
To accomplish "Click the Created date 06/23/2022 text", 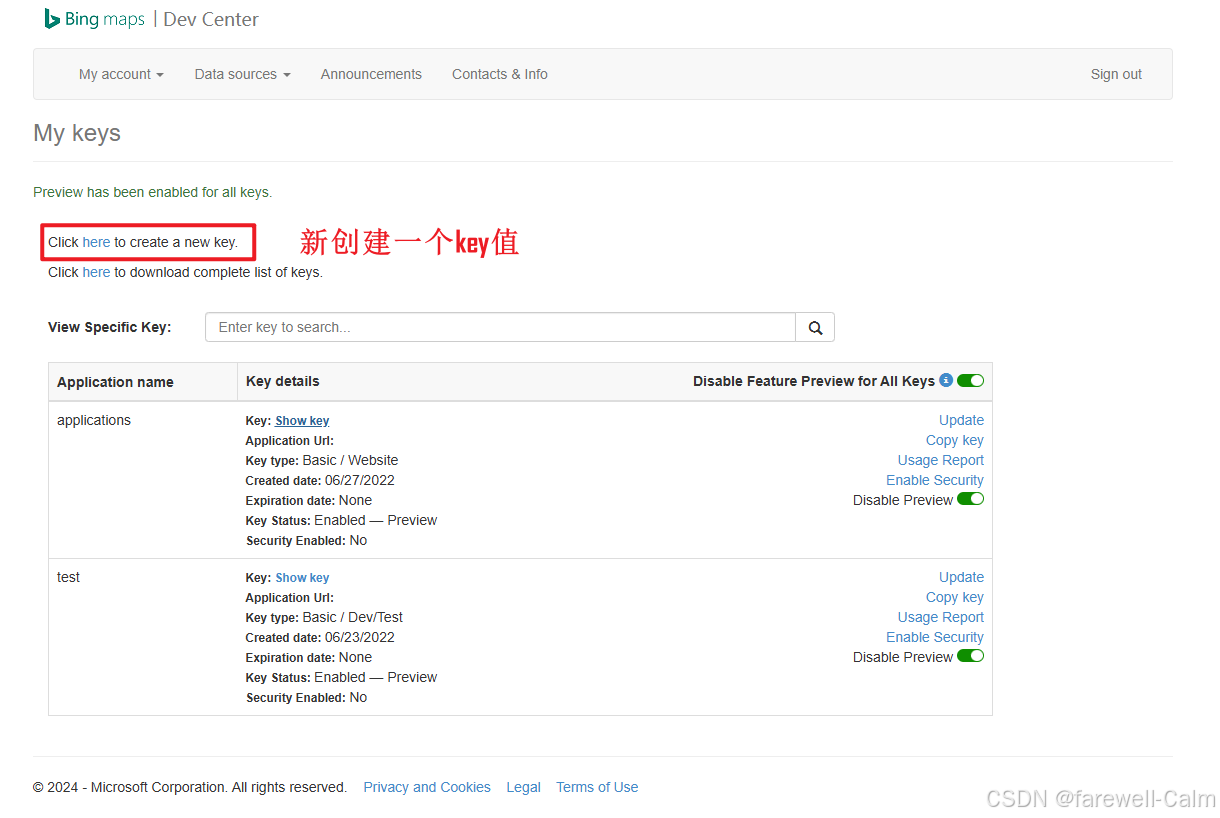I will 320,637.
